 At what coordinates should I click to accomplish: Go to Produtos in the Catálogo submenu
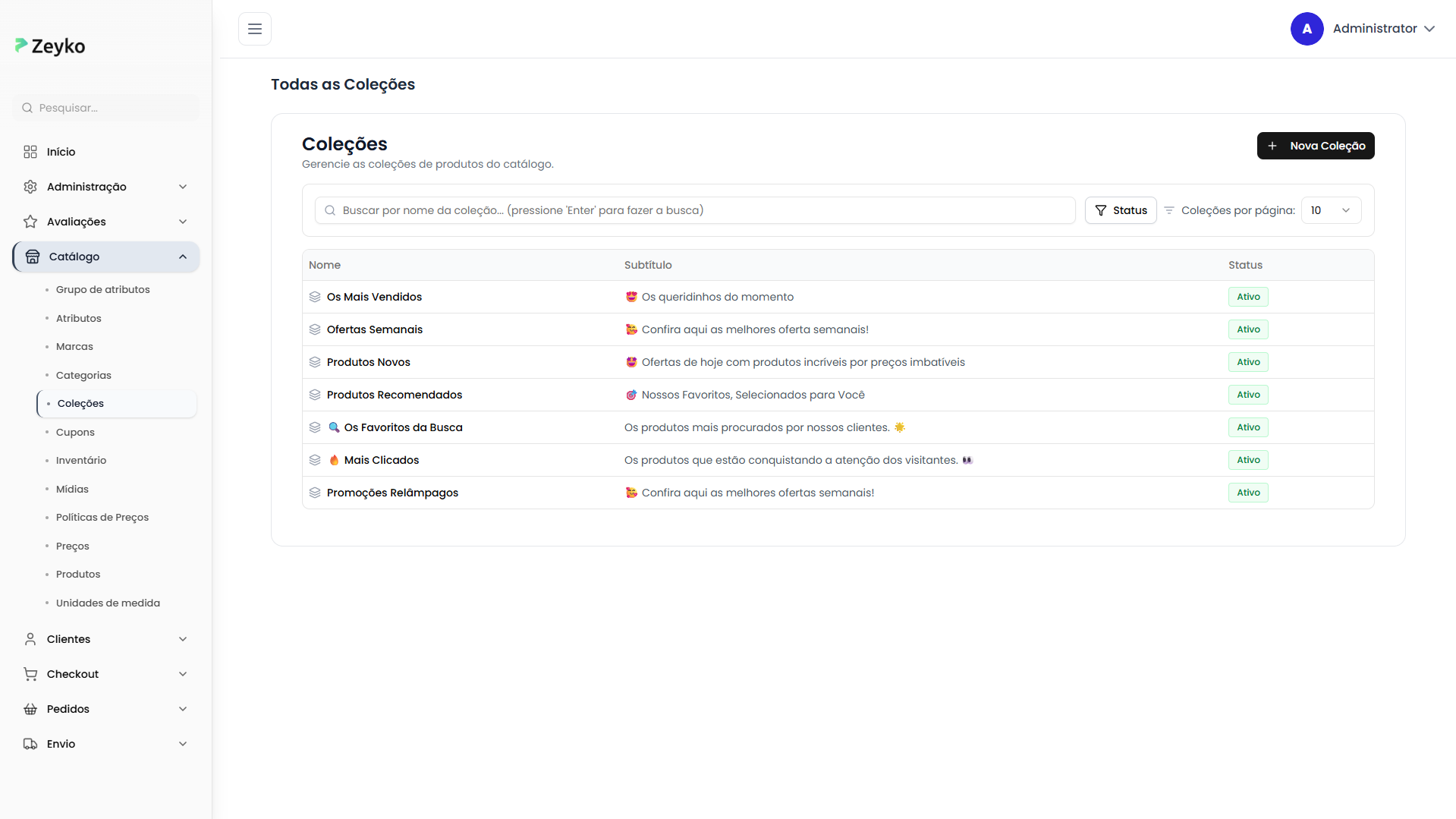click(x=78, y=574)
